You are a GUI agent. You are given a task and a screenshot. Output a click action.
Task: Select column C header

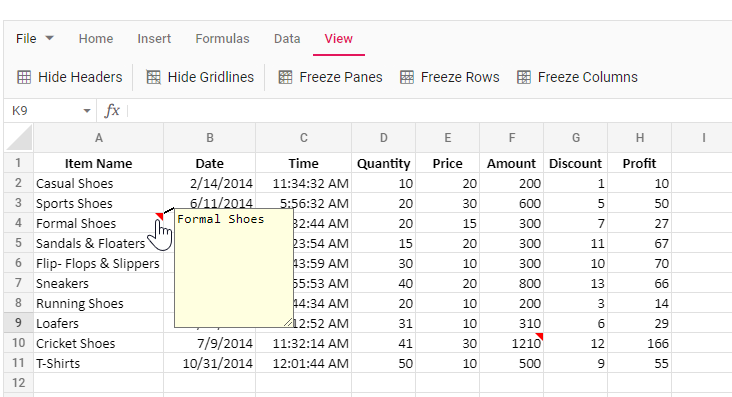303,138
